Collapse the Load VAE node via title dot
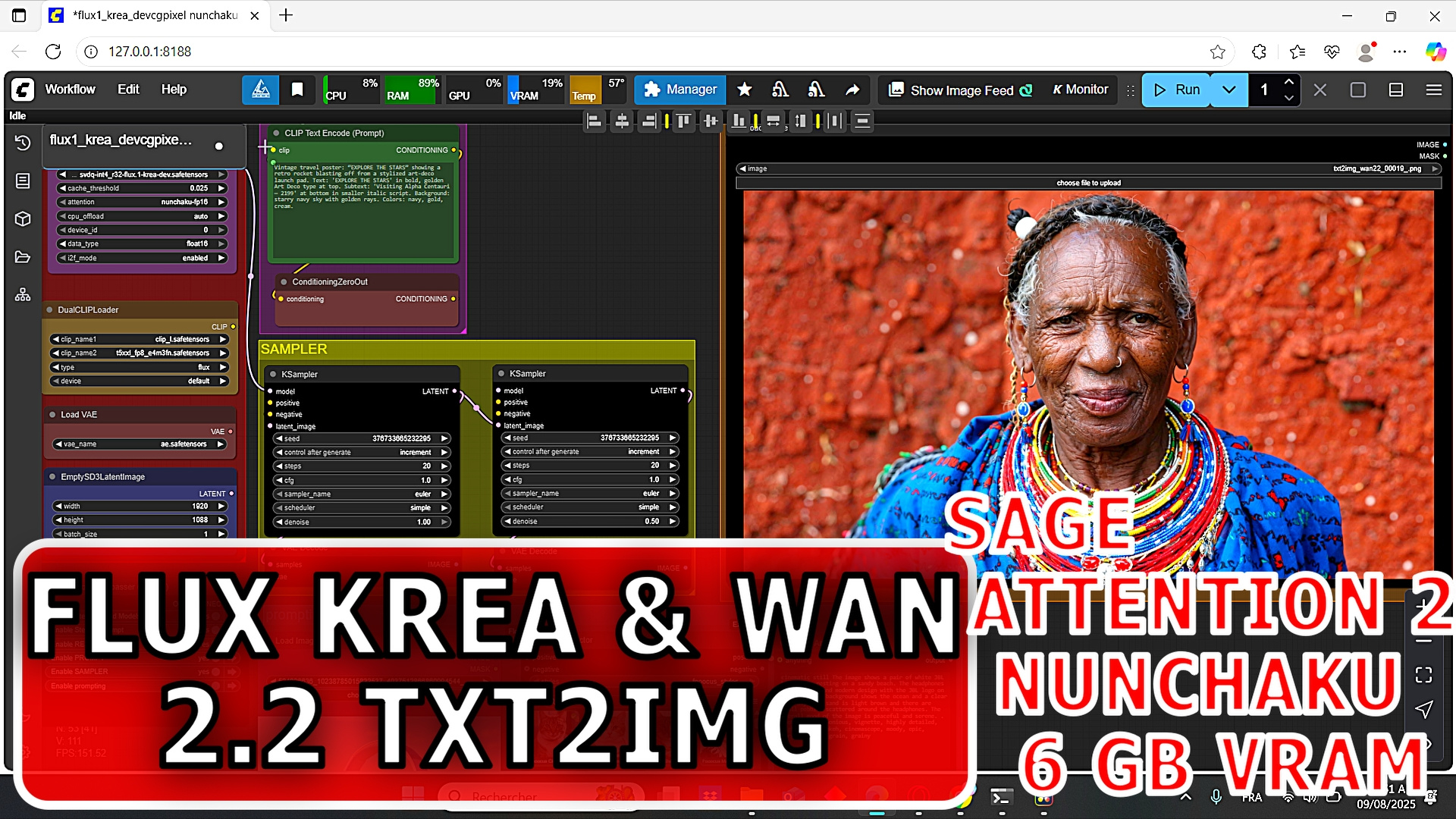 pyautogui.click(x=52, y=415)
